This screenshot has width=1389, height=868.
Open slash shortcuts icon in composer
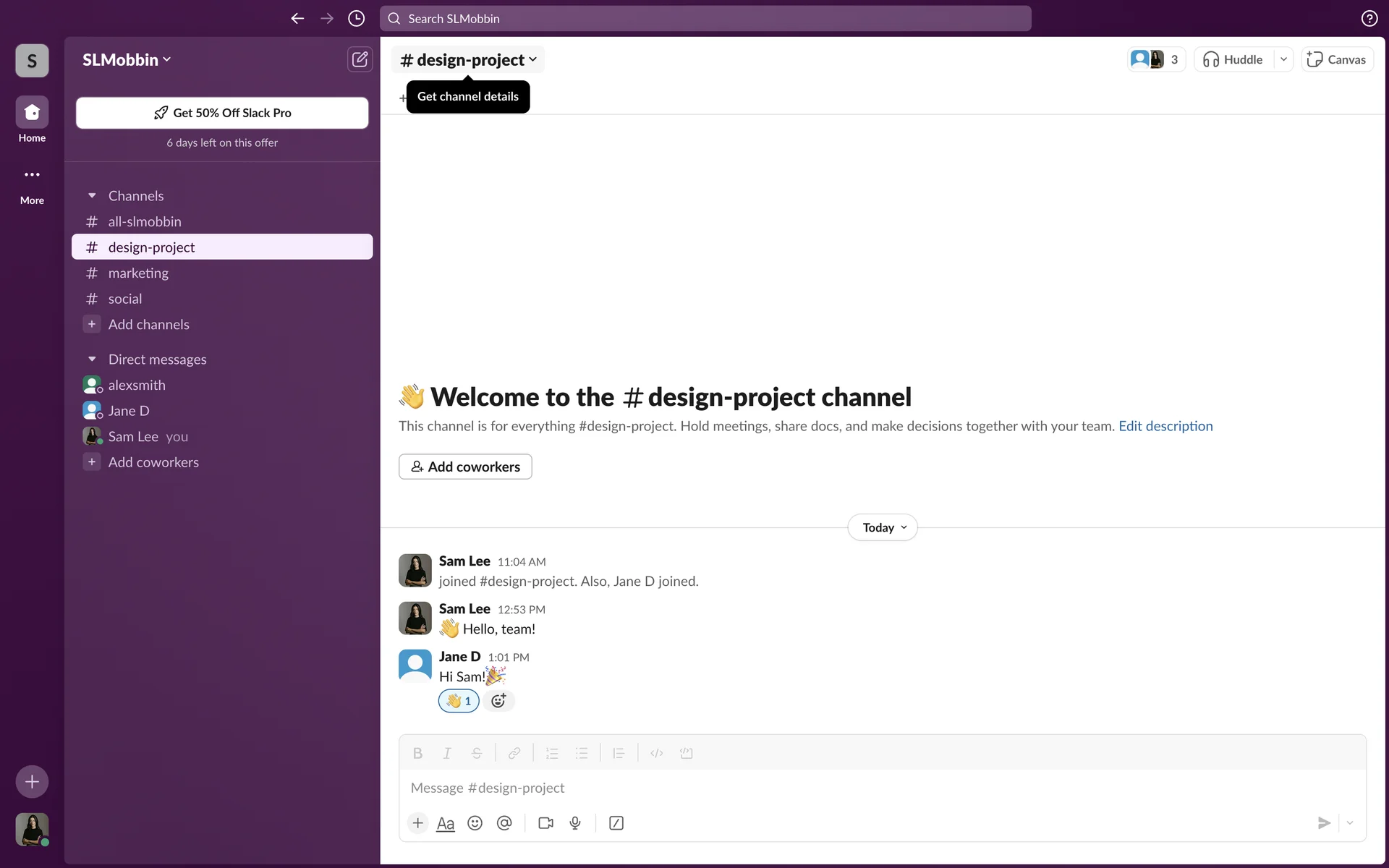click(x=616, y=823)
